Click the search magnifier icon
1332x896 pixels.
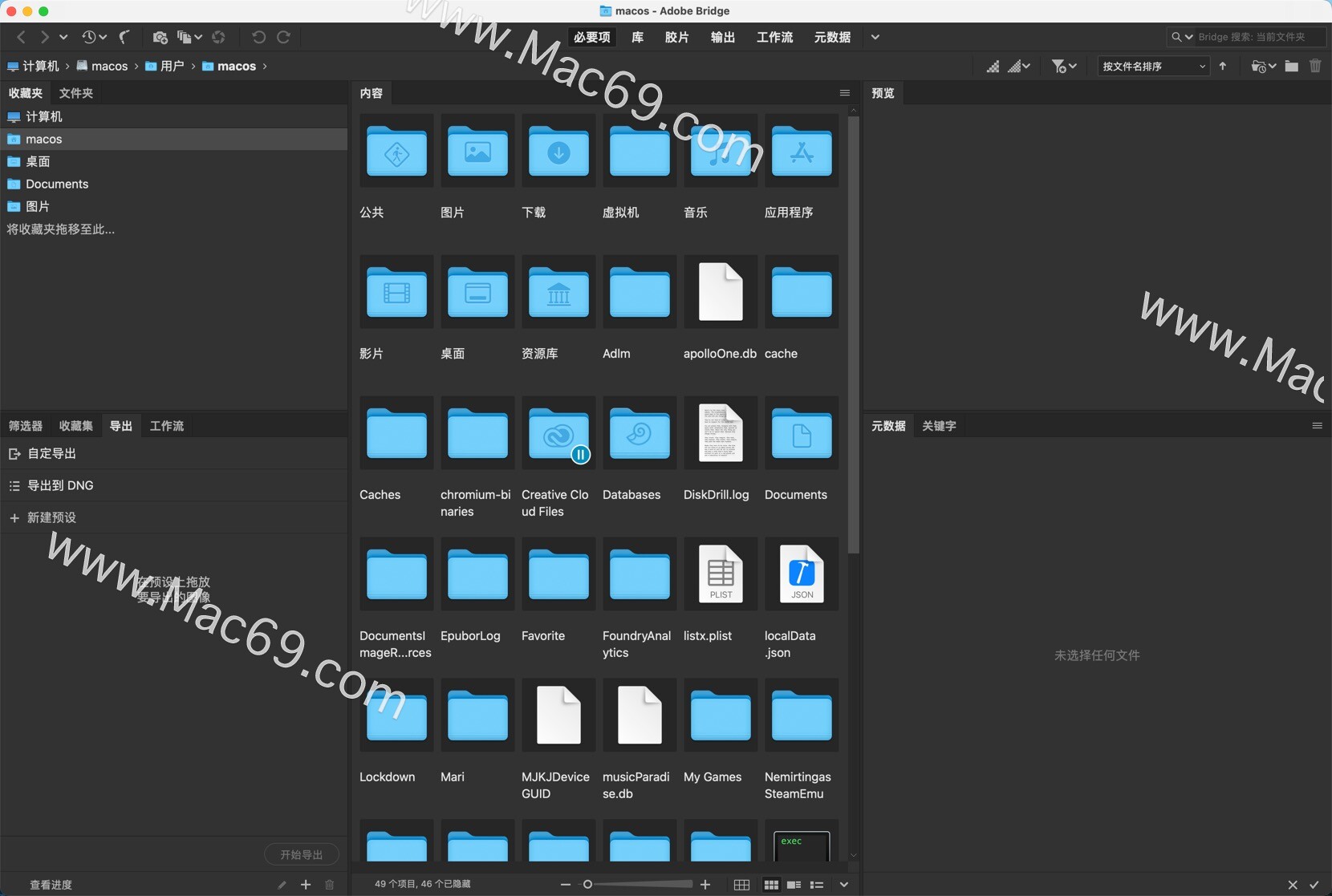point(1176,37)
